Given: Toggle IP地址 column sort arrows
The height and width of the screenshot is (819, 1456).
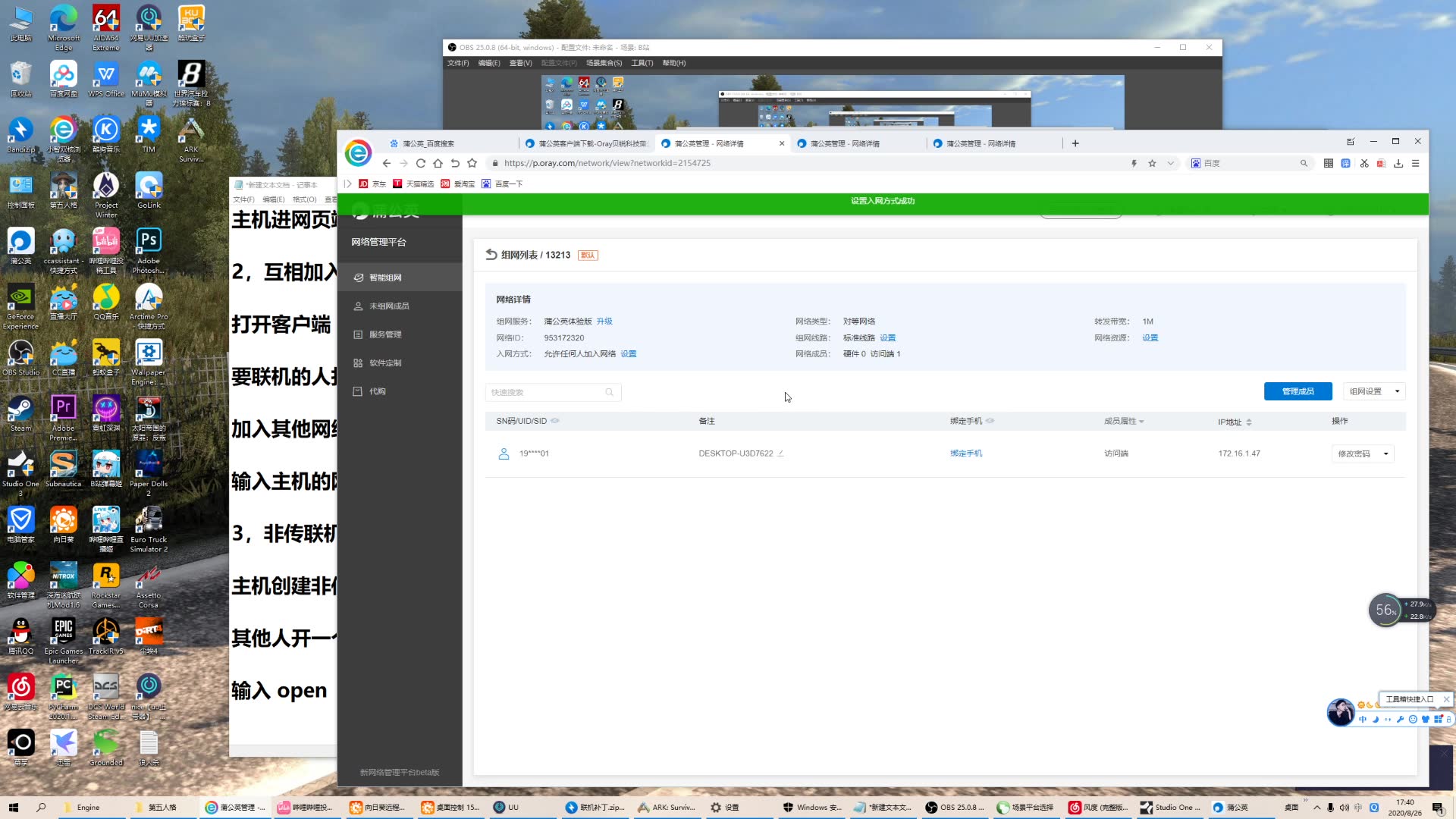Looking at the screenshot, I should 1248,422.
